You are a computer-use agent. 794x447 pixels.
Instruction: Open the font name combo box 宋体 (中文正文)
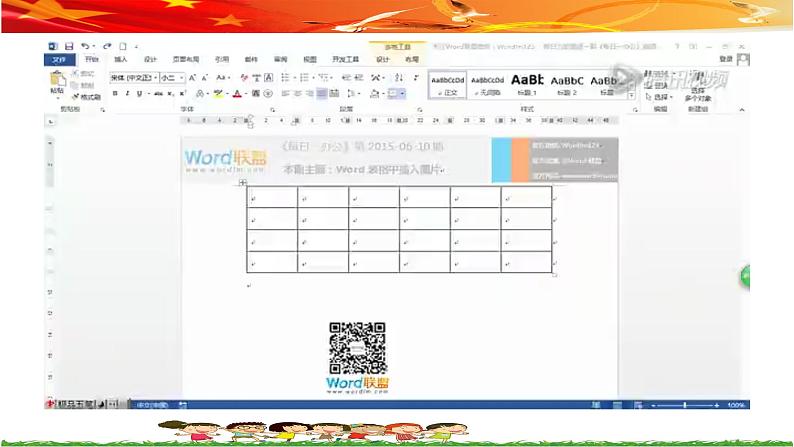(x=134, y=77)
